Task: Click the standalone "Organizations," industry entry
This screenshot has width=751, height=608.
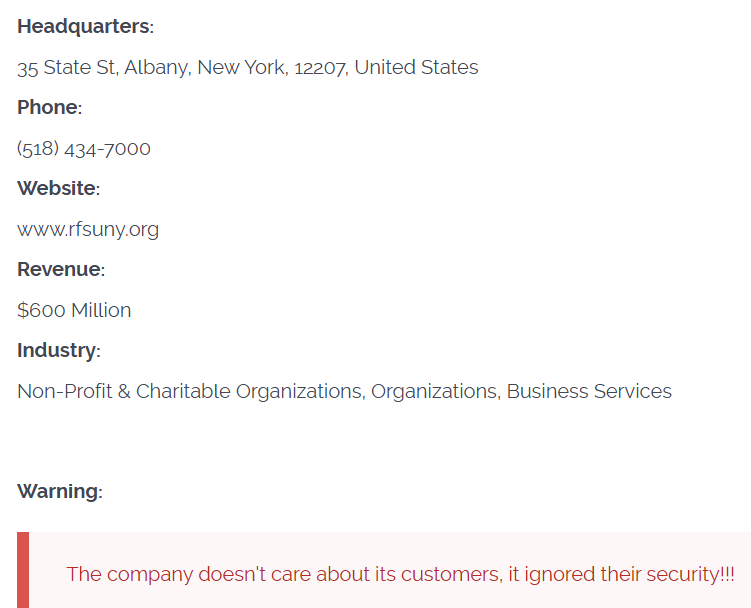Action: coord(435,392)
